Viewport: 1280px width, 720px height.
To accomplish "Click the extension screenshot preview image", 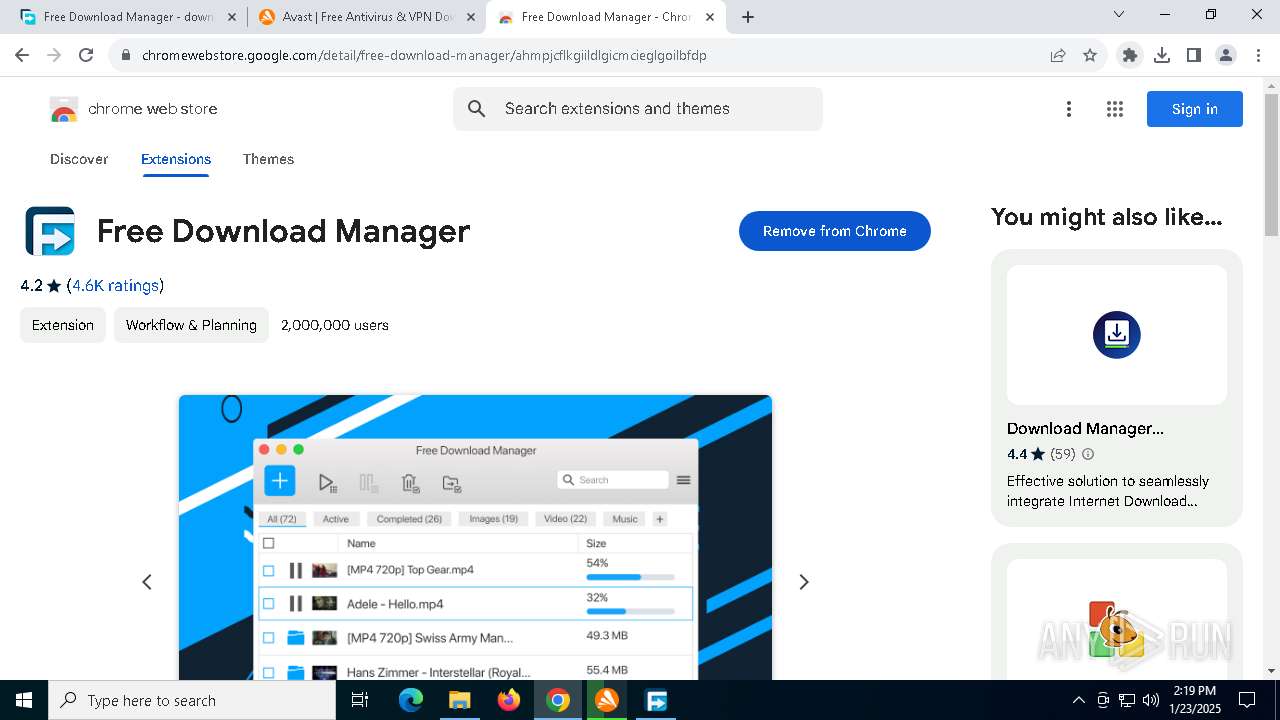I will click(x=475, y=538).
